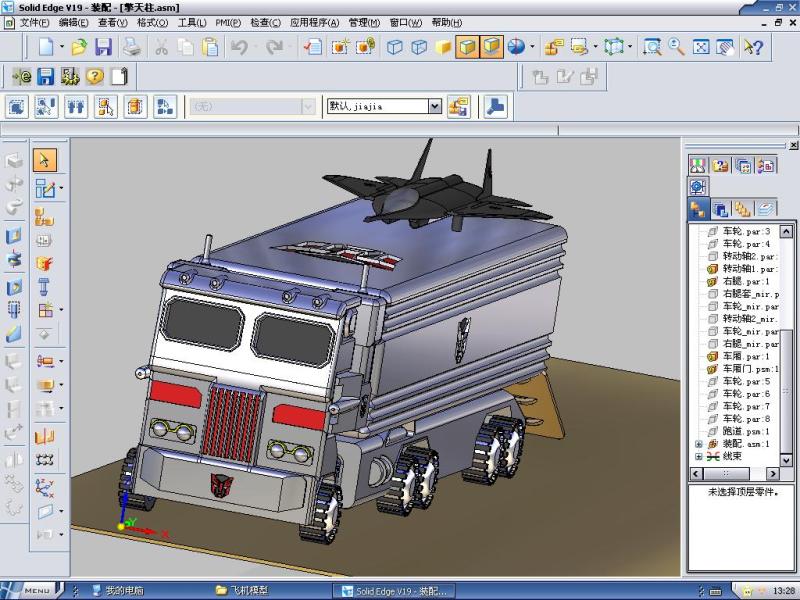800x600 pixels.
Task: Open the rotate globe dropdown arrow
Action: (532, 47)
